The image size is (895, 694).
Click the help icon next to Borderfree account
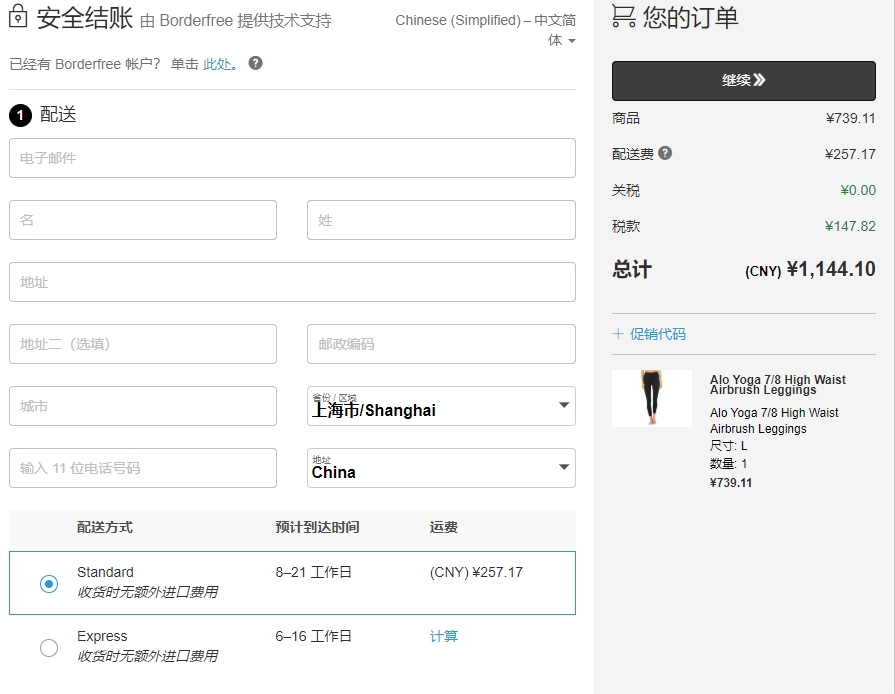click(256, 63)
